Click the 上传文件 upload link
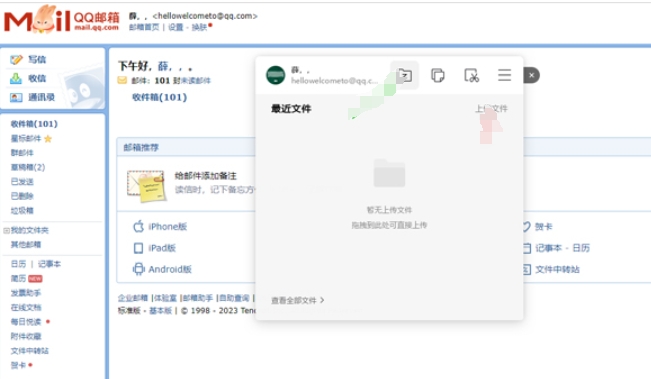This screenshot has width=651, height=379. coord(492,109)
